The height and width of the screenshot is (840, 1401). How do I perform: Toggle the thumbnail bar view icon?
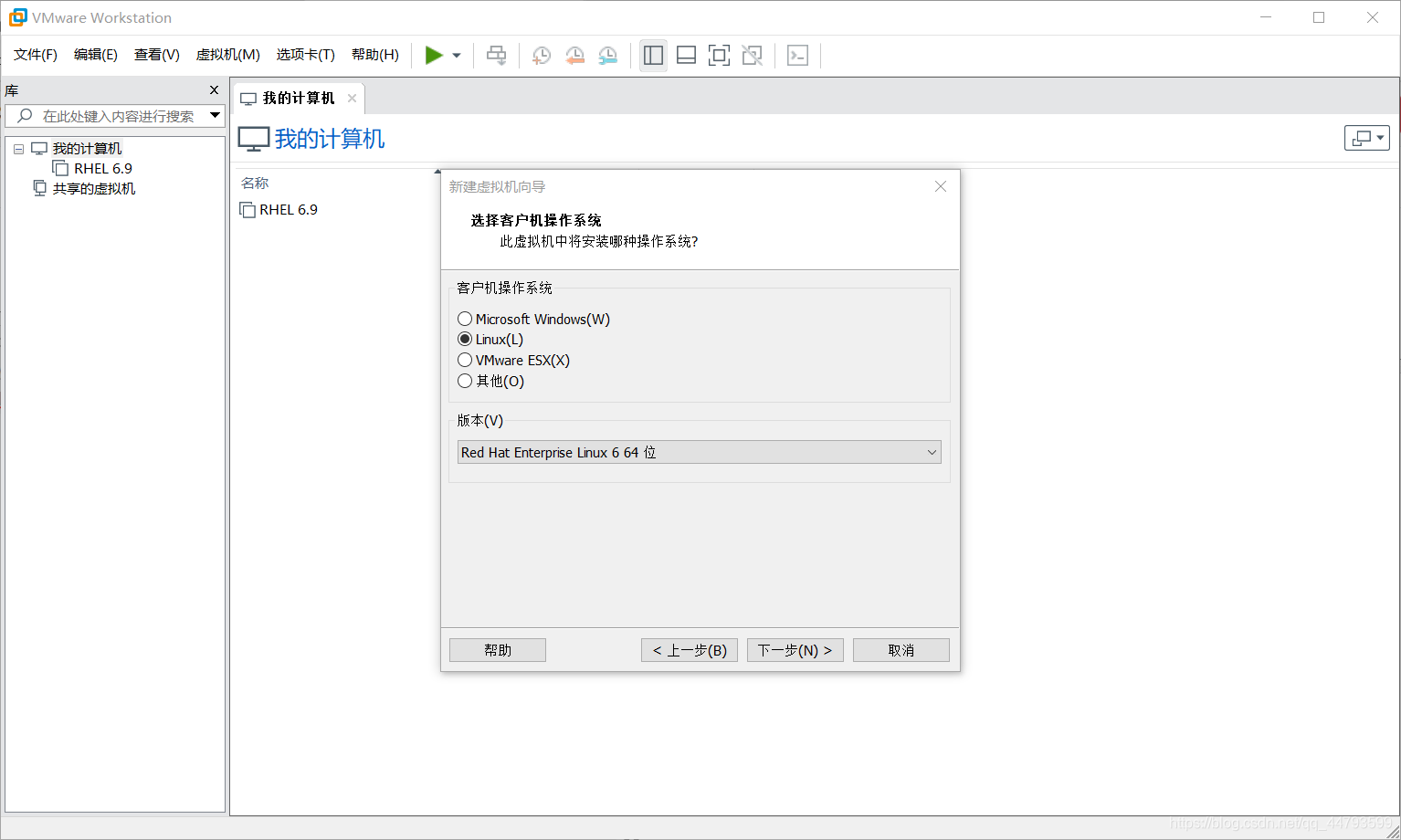(686, 56)
